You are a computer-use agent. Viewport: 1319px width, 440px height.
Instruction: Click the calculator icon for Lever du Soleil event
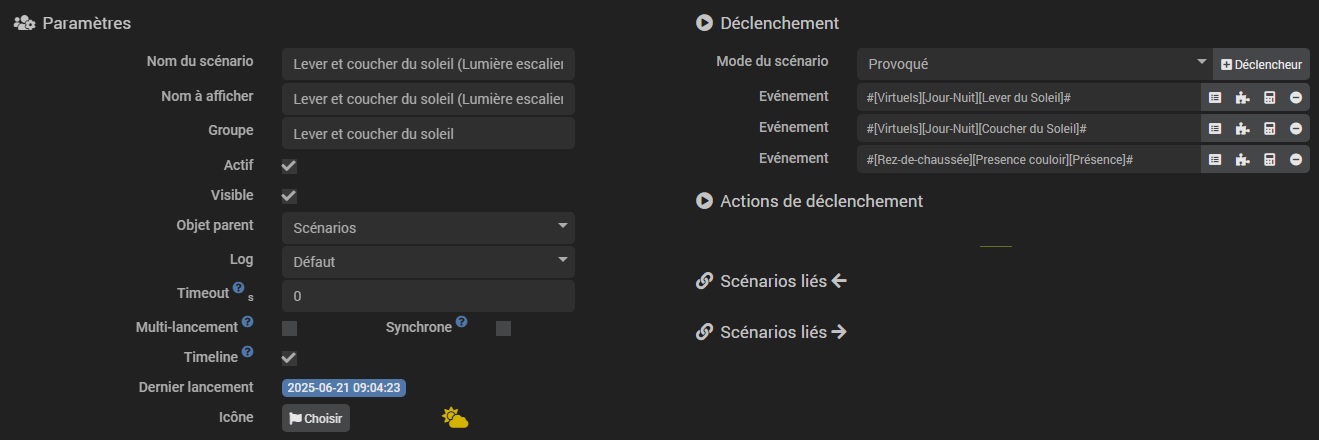coord(1269,98)
